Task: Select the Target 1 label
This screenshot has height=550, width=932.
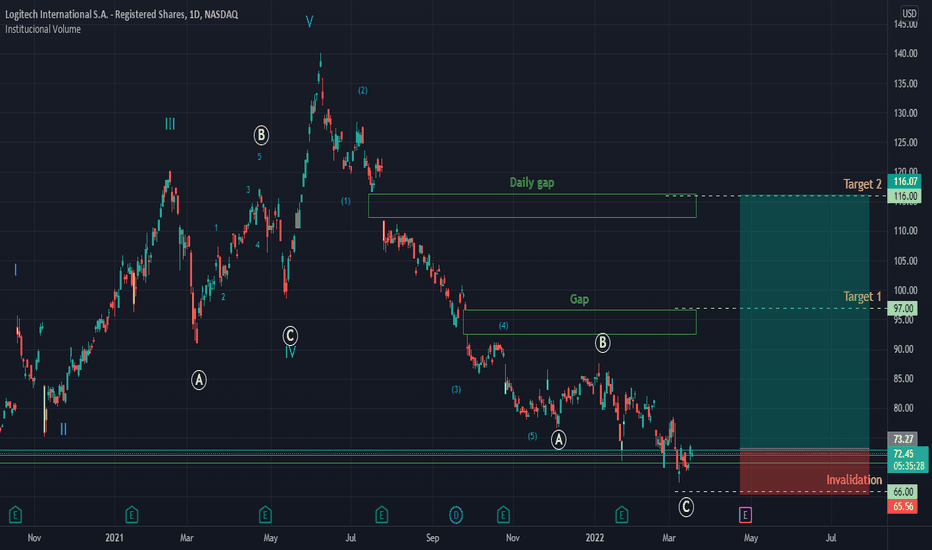Action: tap(862, 297)
